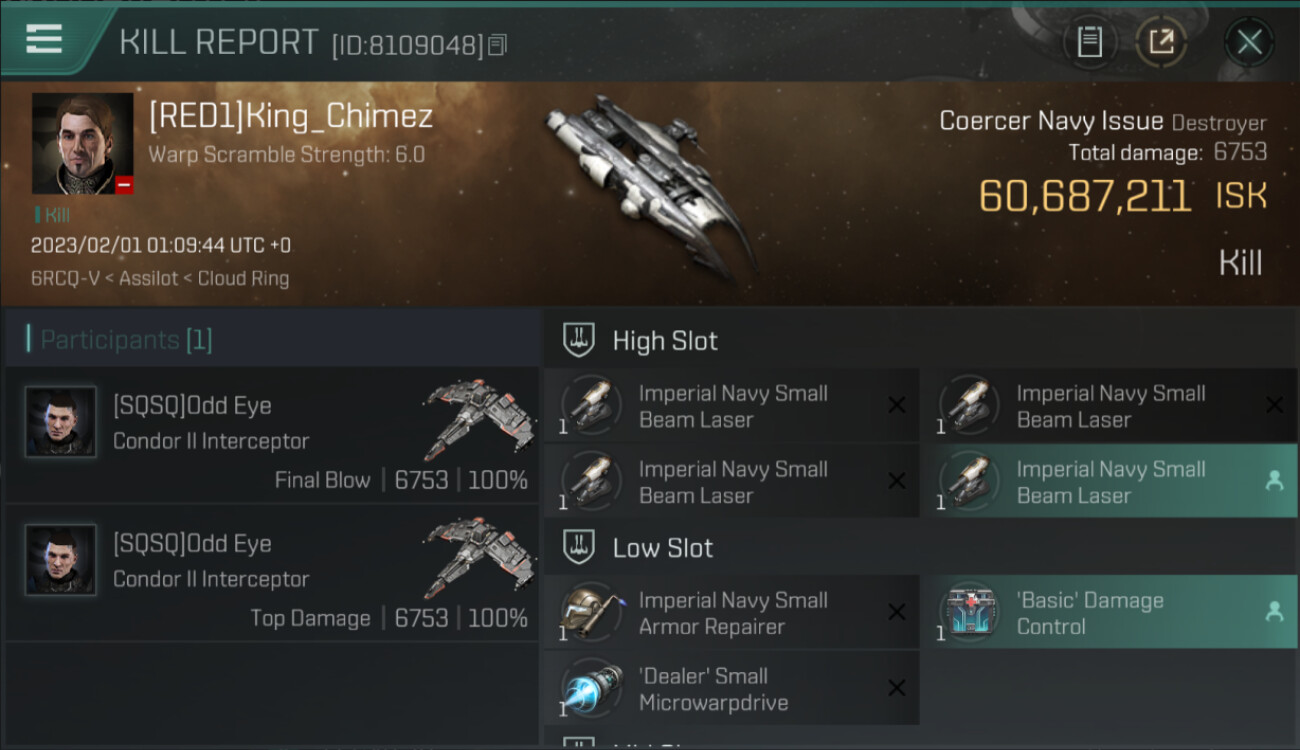Copy the kill report ID icon
The width and height of the screenshot is (1300, 750).
tap(498, 44)
